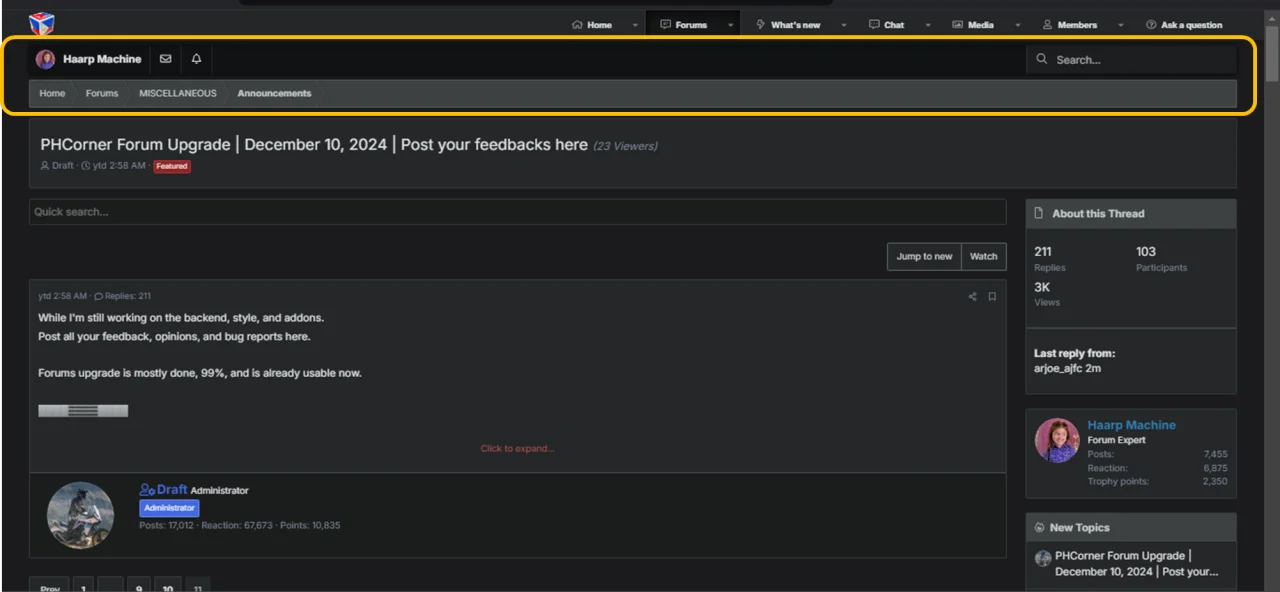
Task: Go to Home in the navigation bar
Action: pyautogui.click(x=592, y=25)
